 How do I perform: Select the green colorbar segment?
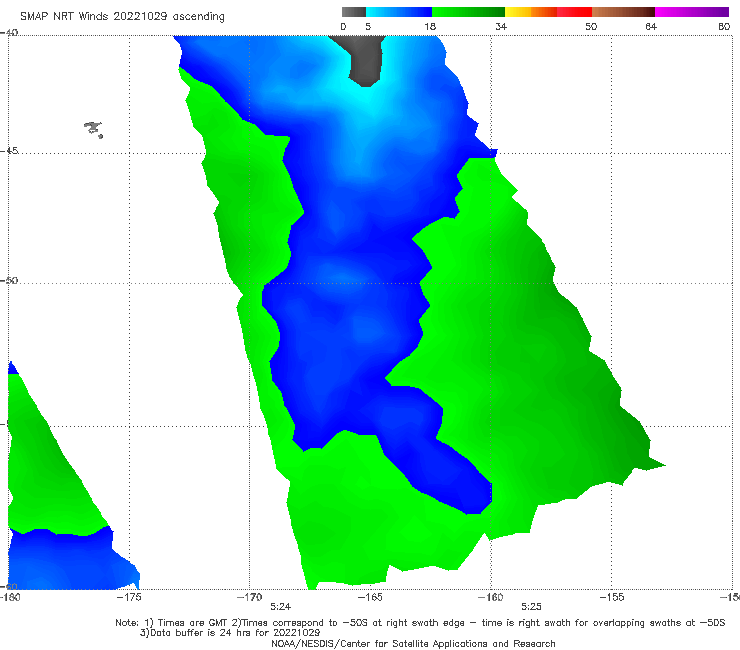click(x=468, y=12)
